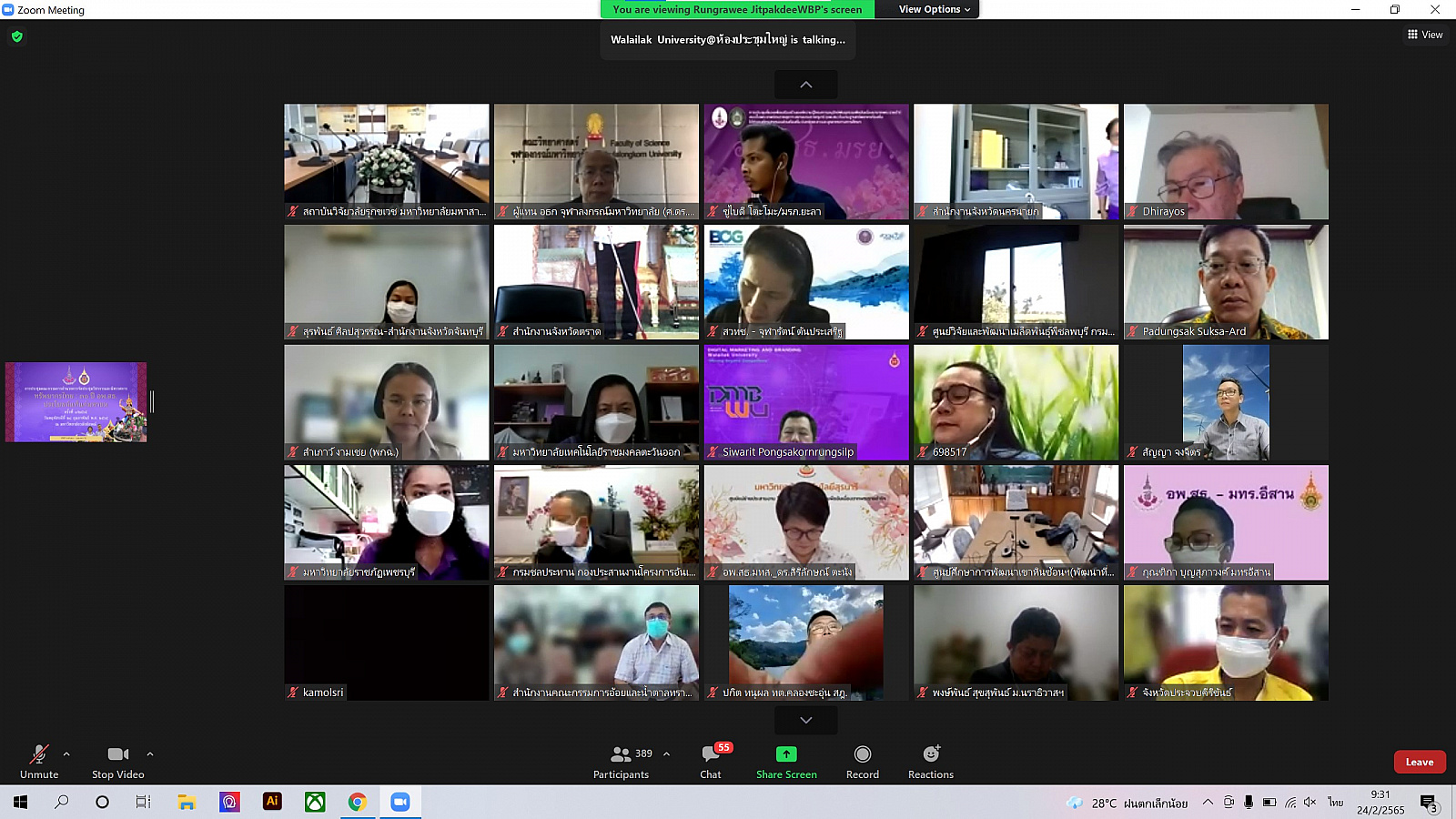The width and height of the screenshot is (1456, 819).
Task: Expand audio options arrow beside Unmute
Action: [x=66, y=753]
